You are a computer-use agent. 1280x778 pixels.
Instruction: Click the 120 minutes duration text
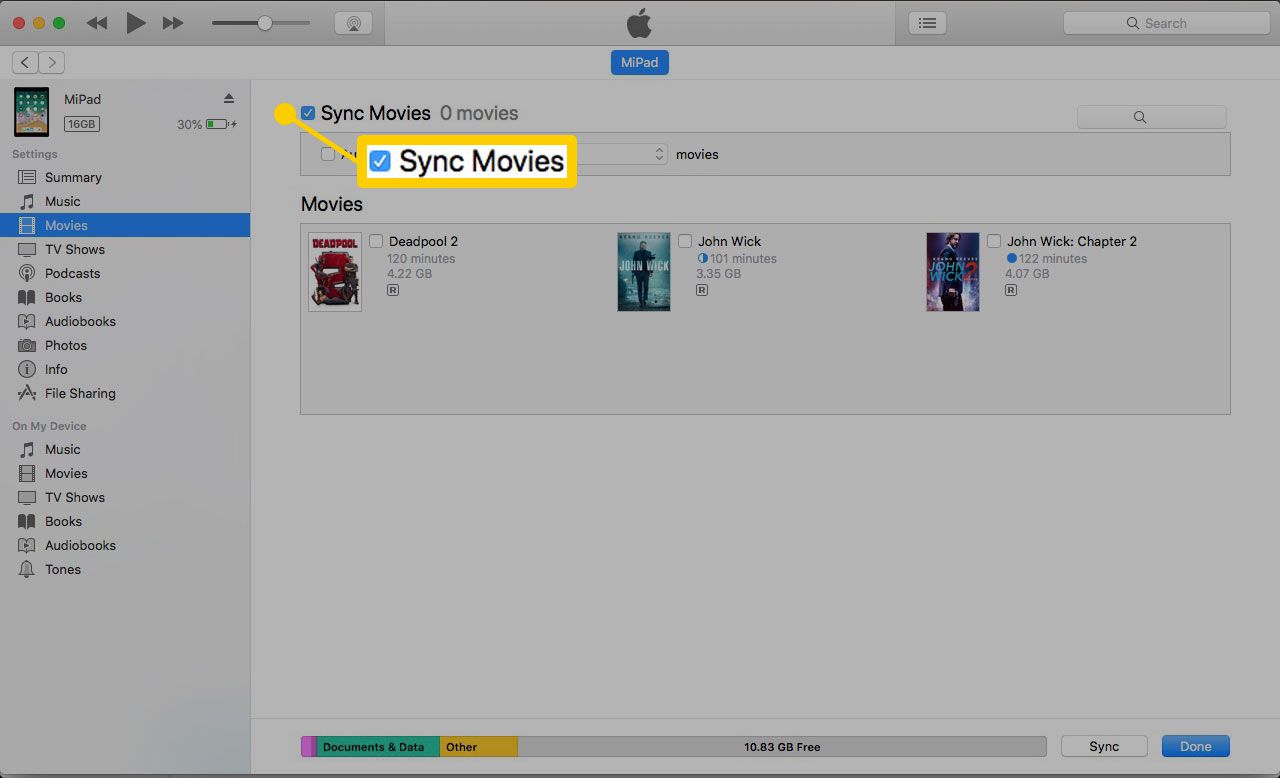(x=421, y=258)
